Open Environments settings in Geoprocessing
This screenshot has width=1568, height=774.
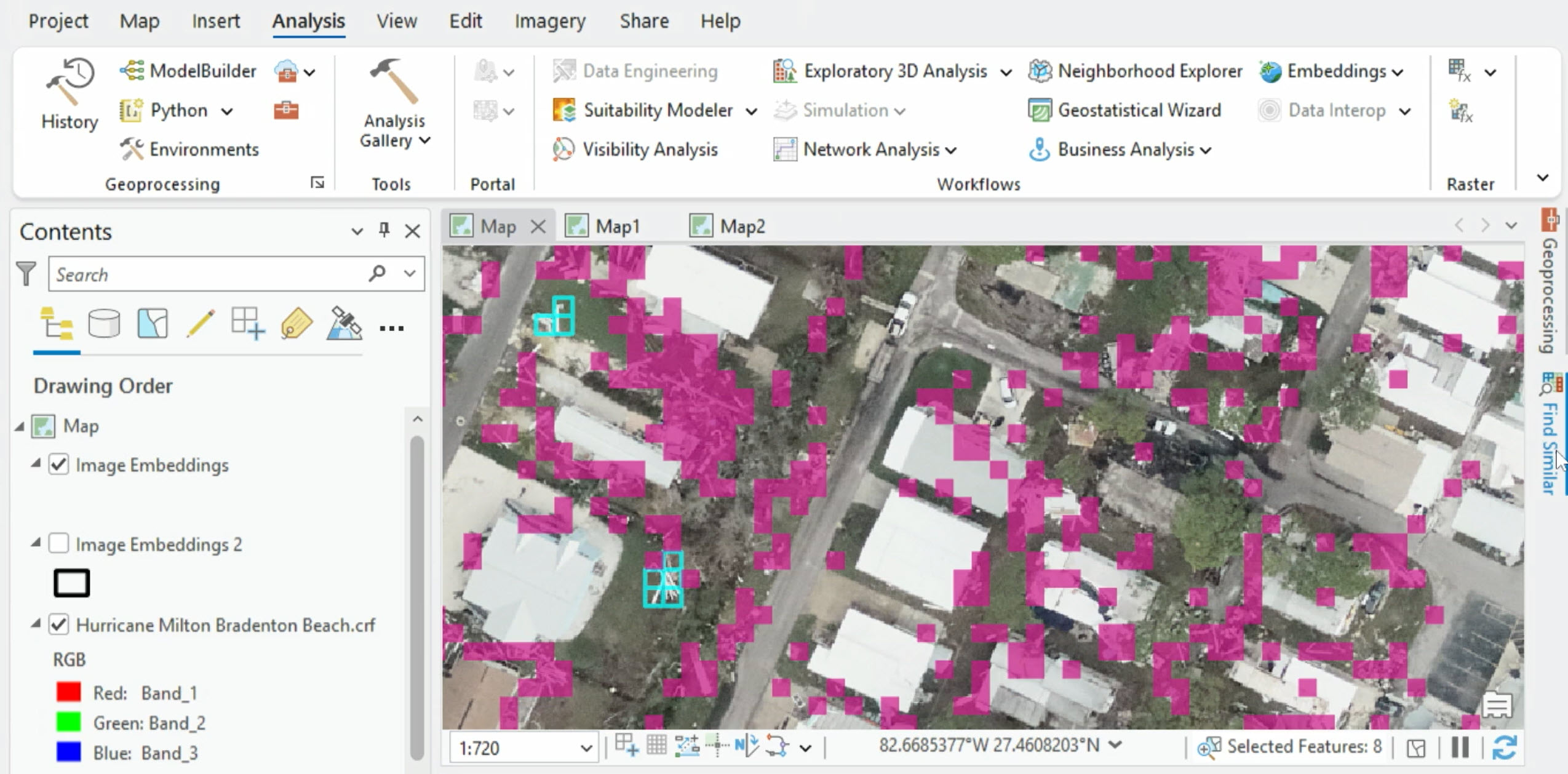[204, 149]
